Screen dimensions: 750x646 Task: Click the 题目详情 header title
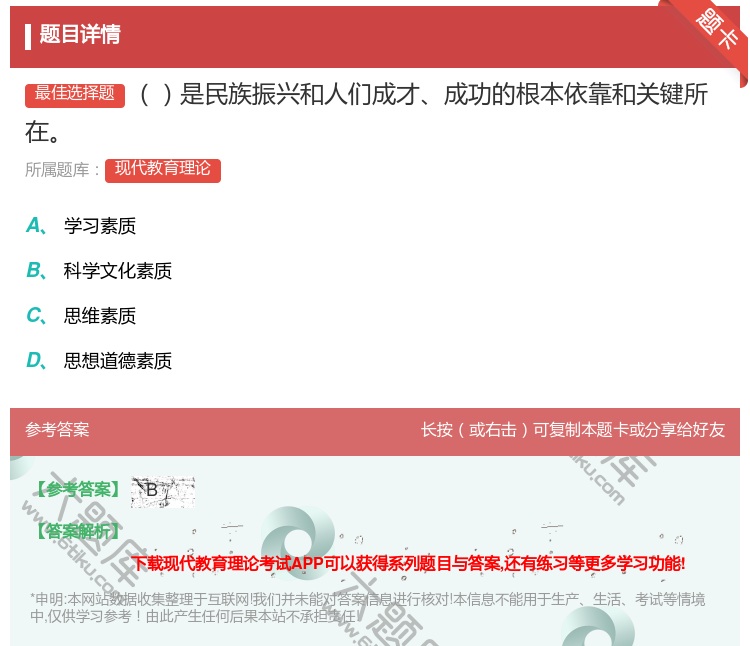tap(80, 35)
